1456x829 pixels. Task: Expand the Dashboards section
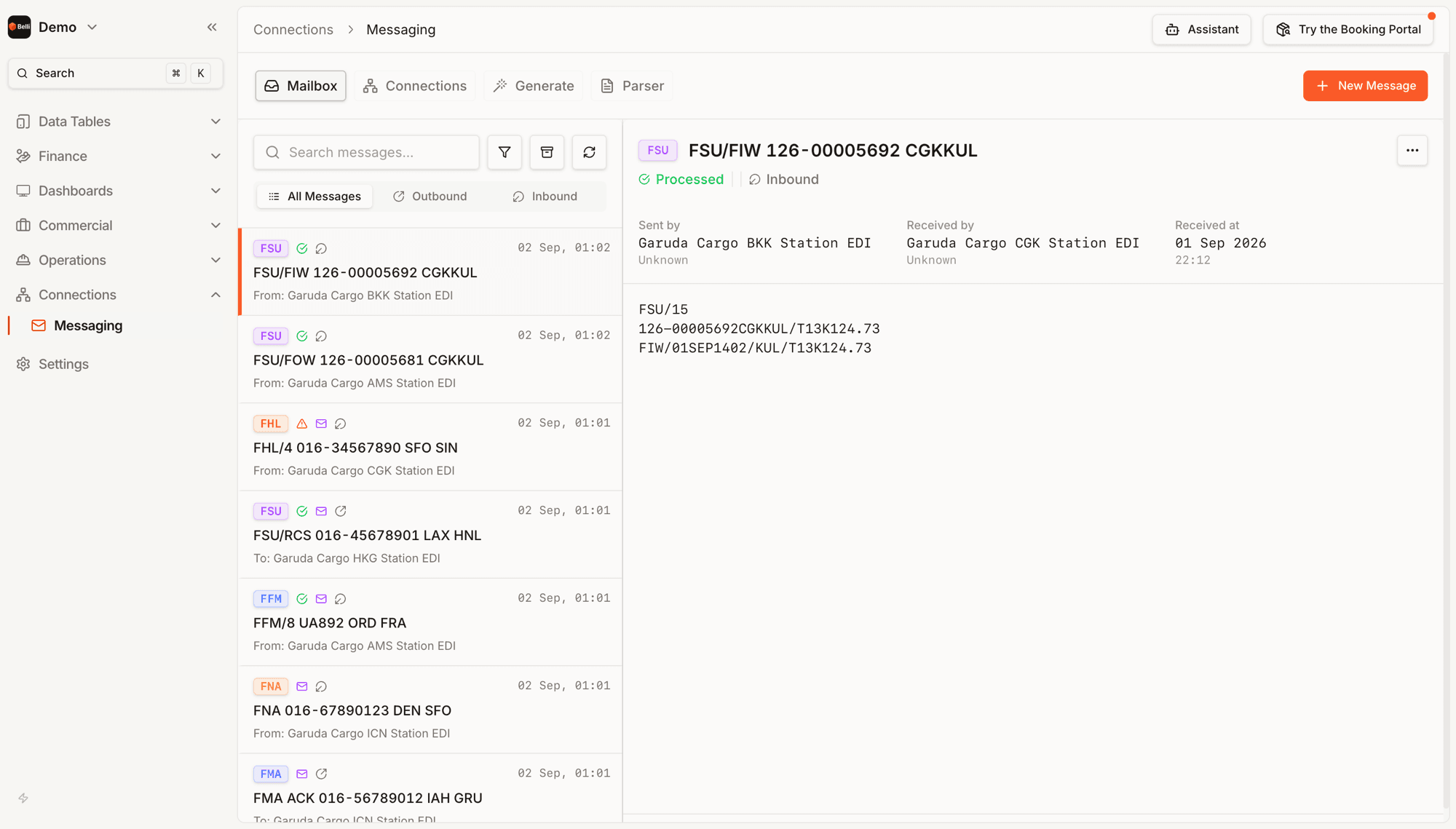119,191
